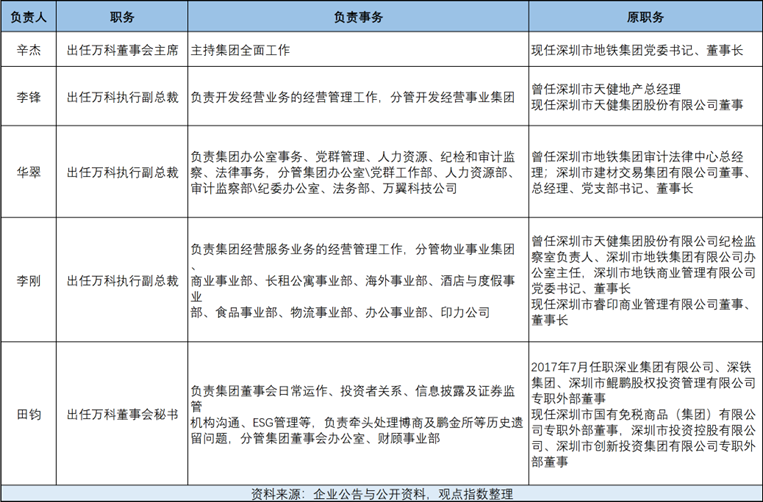This screenshot has height=502, width=763.
Task: Click the 负责事务 column header
Action: [358, 18]
